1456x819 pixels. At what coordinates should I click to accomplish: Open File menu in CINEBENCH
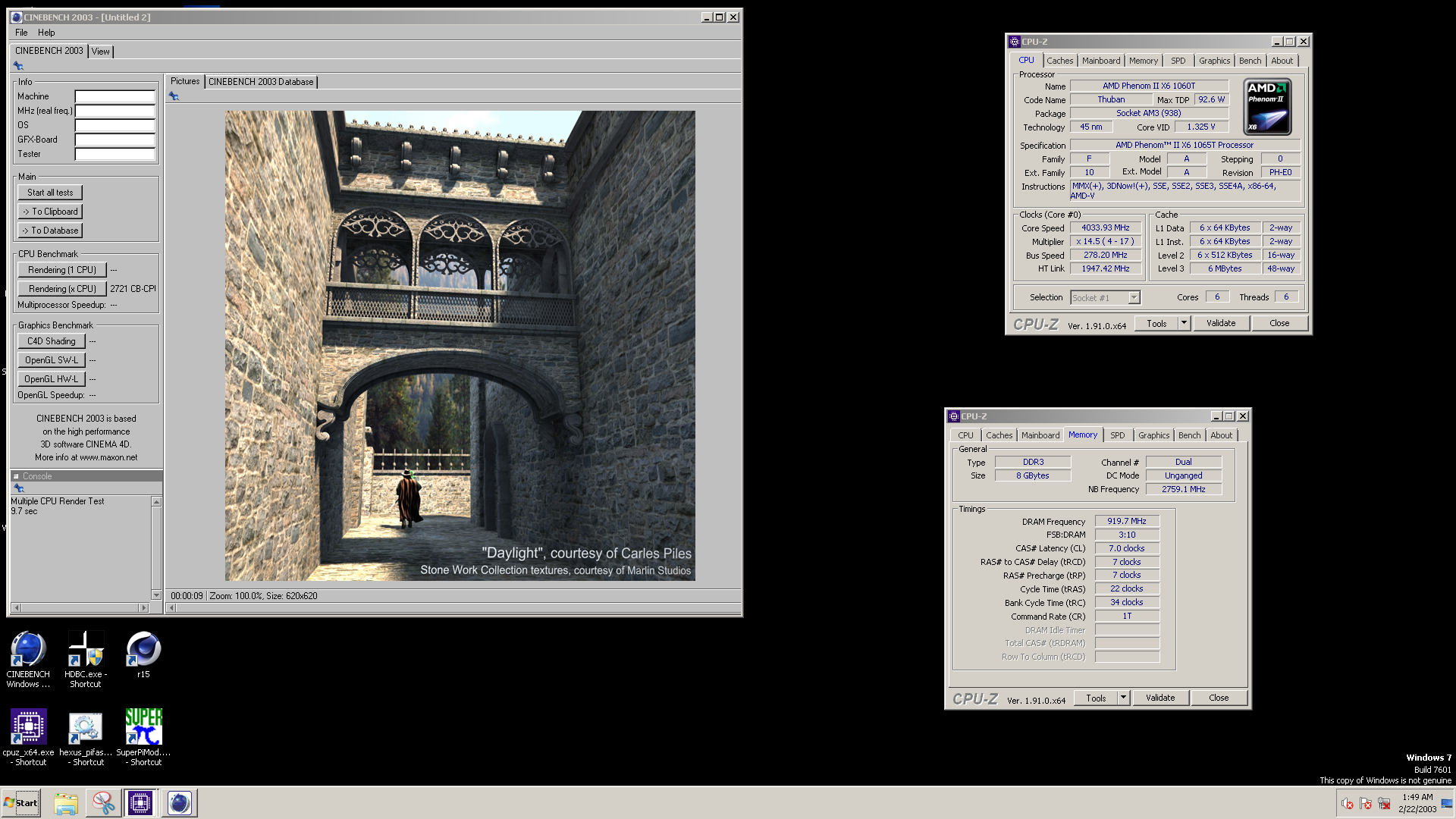coord(21,33)
